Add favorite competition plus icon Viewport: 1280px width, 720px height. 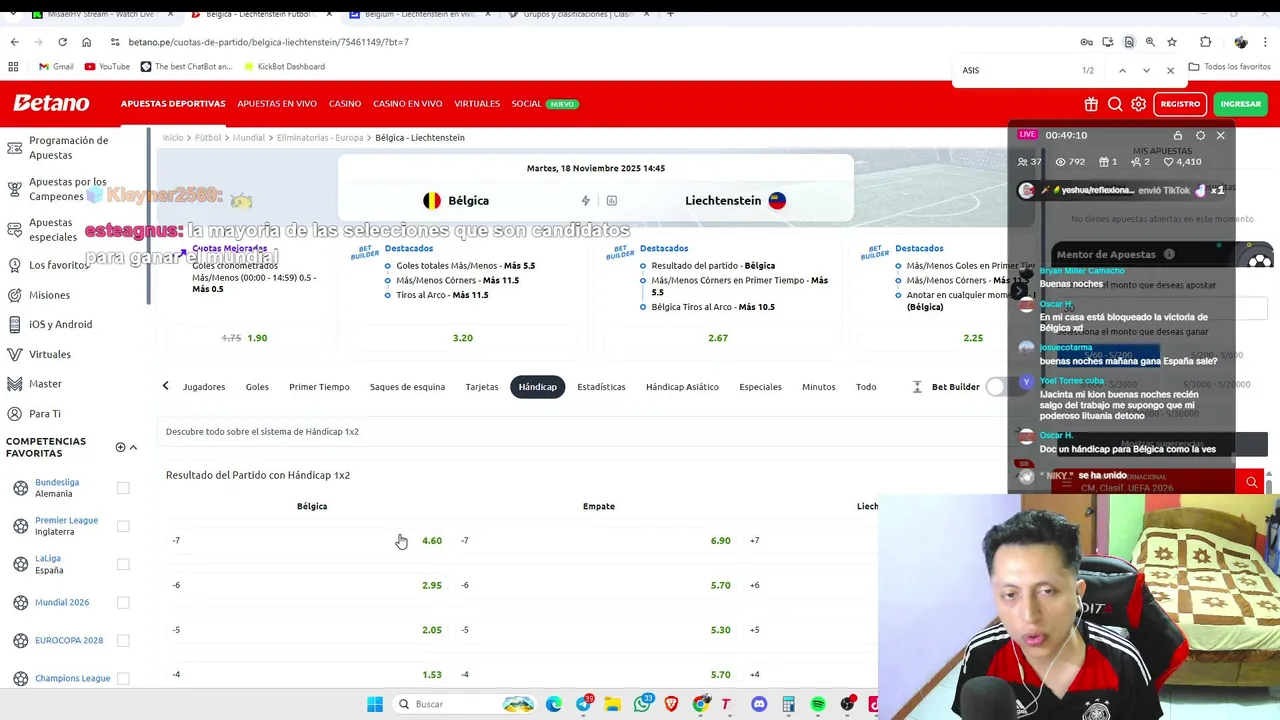(x=120, y=447)
